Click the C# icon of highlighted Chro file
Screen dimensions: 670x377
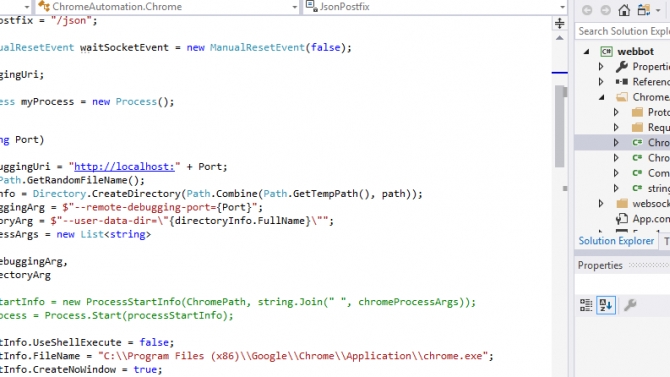click(637, 142)
